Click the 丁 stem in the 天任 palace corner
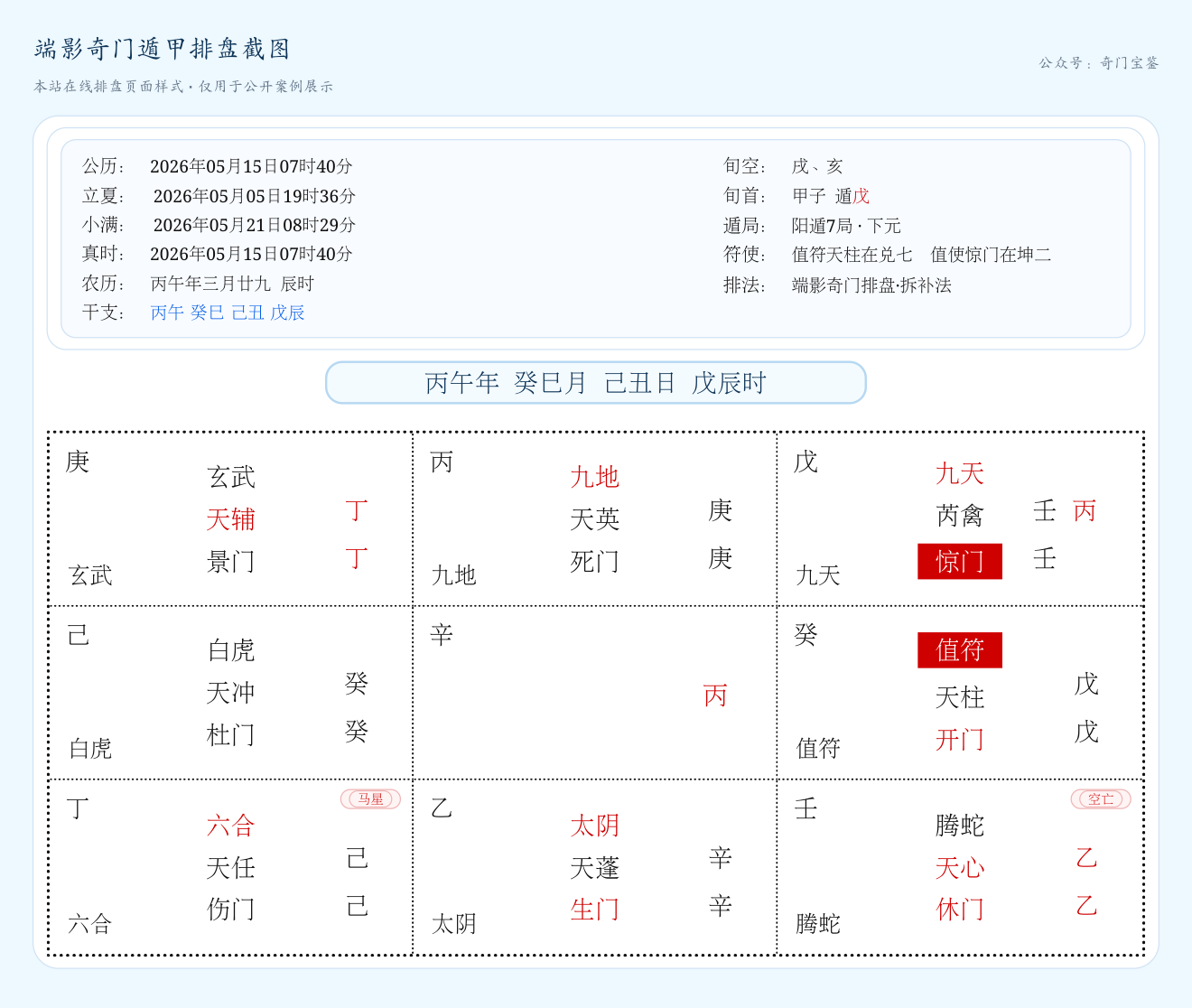Viewport: 1192px width, 1008px height. [x=78, y=808]
